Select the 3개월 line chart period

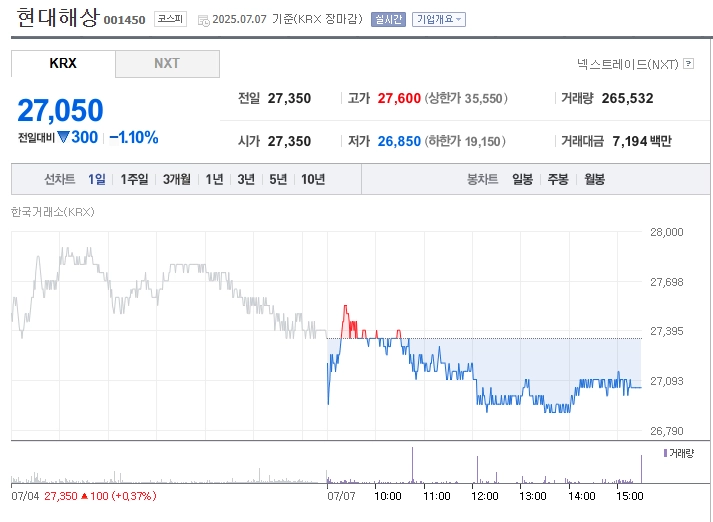176,179
